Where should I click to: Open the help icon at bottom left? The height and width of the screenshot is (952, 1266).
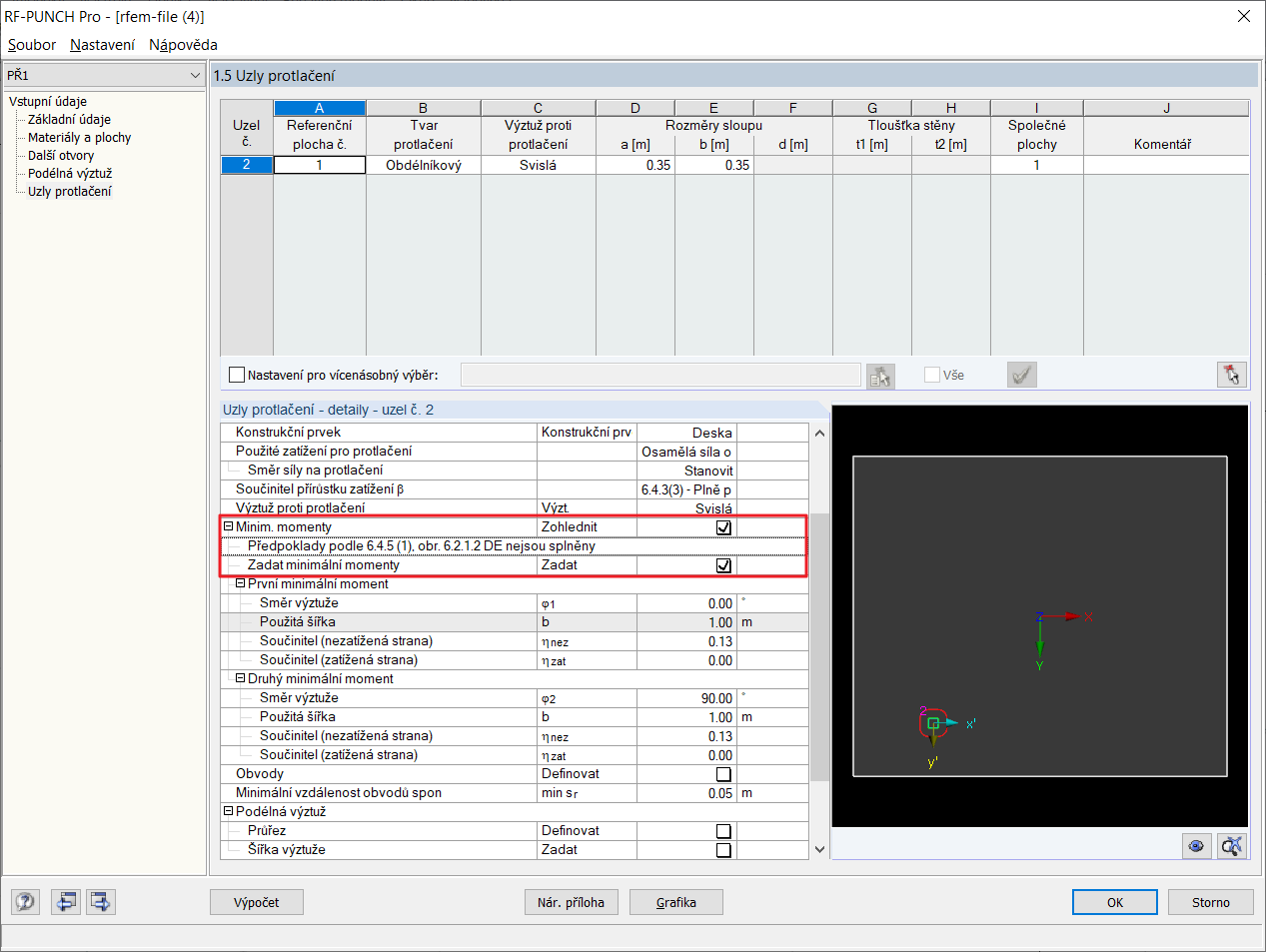(25, 902)
